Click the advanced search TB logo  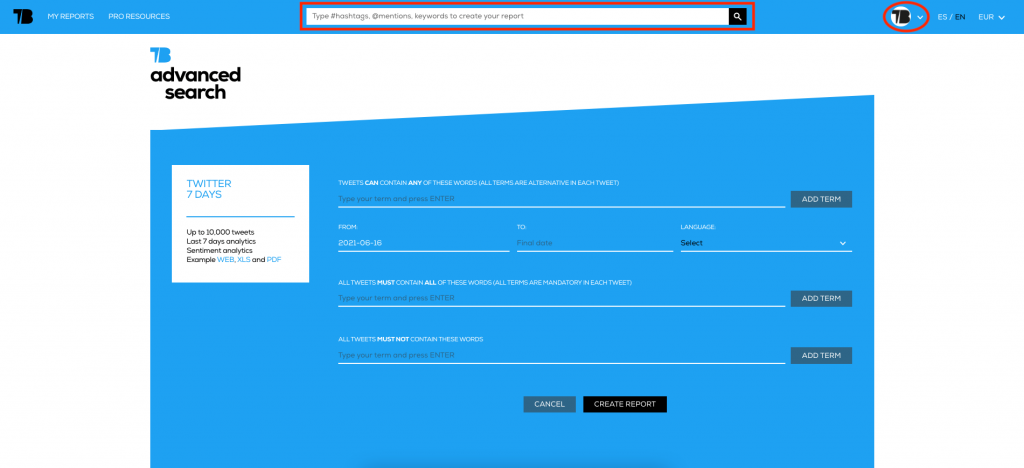[160, 55]
